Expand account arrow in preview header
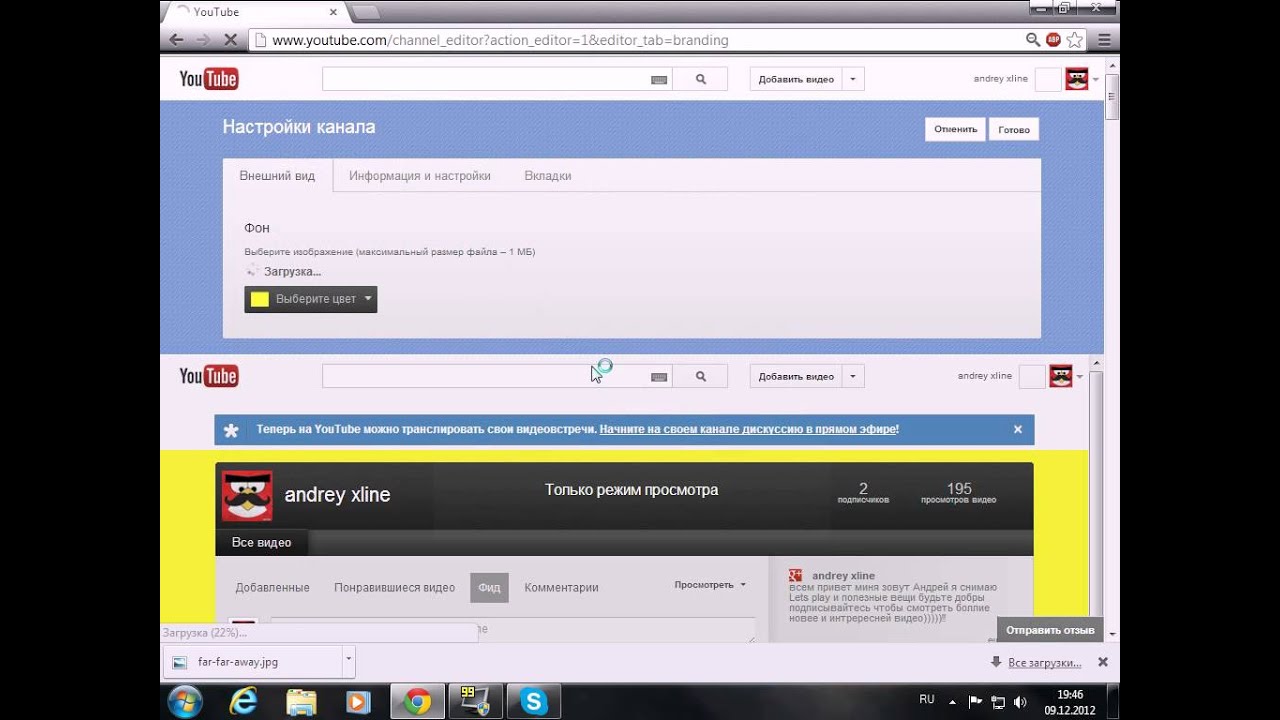1280x720 pixels. 1080,377
